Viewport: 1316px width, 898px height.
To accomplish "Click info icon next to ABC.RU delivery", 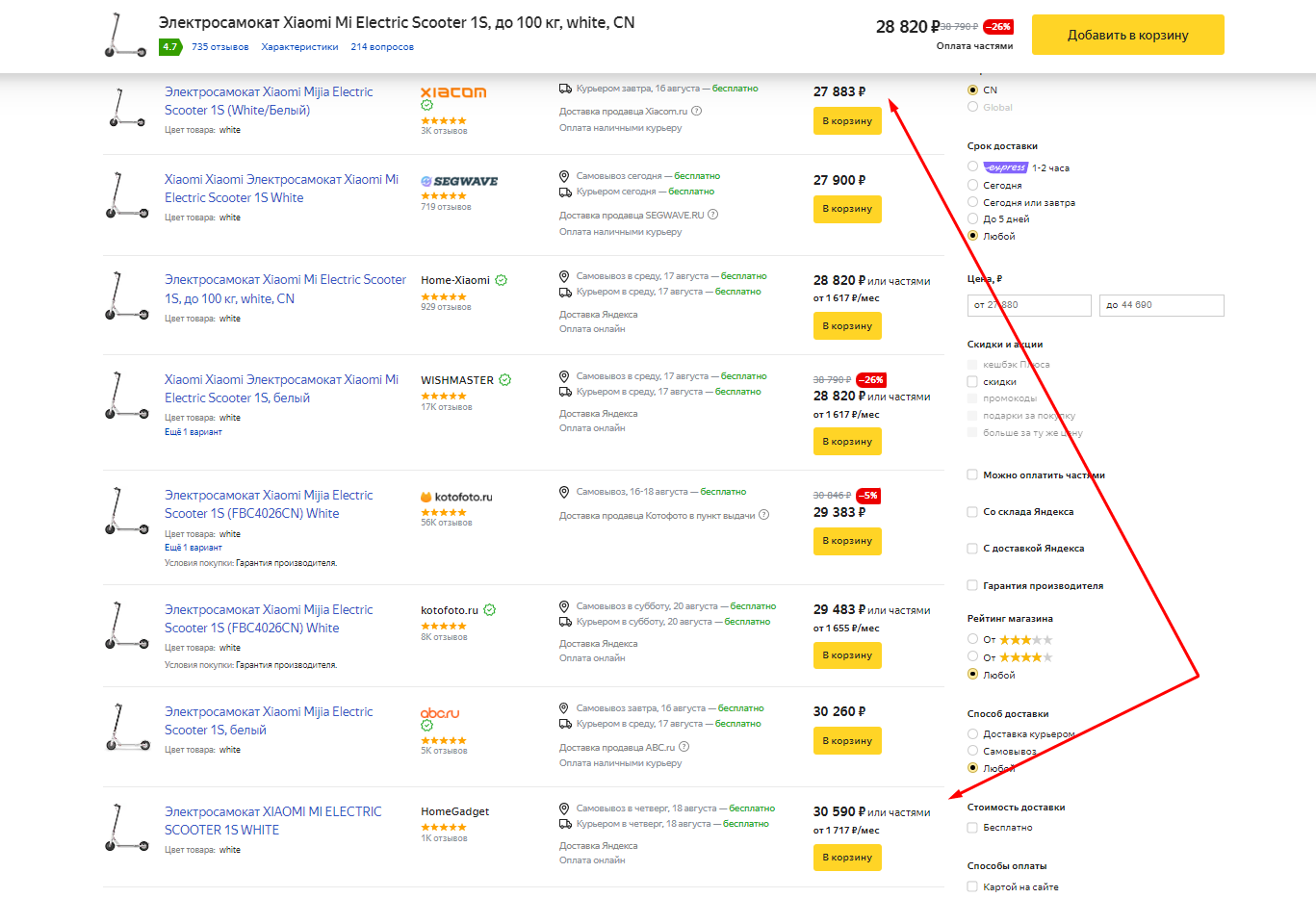I will pos(684,747).
